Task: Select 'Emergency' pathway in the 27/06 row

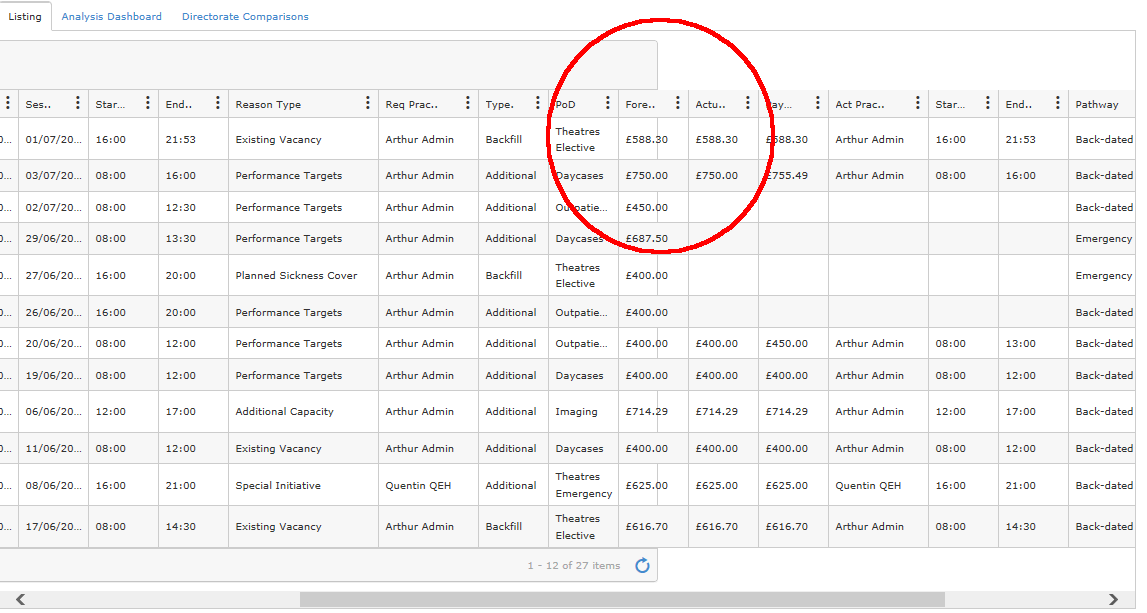Action: coord(1103,276)
